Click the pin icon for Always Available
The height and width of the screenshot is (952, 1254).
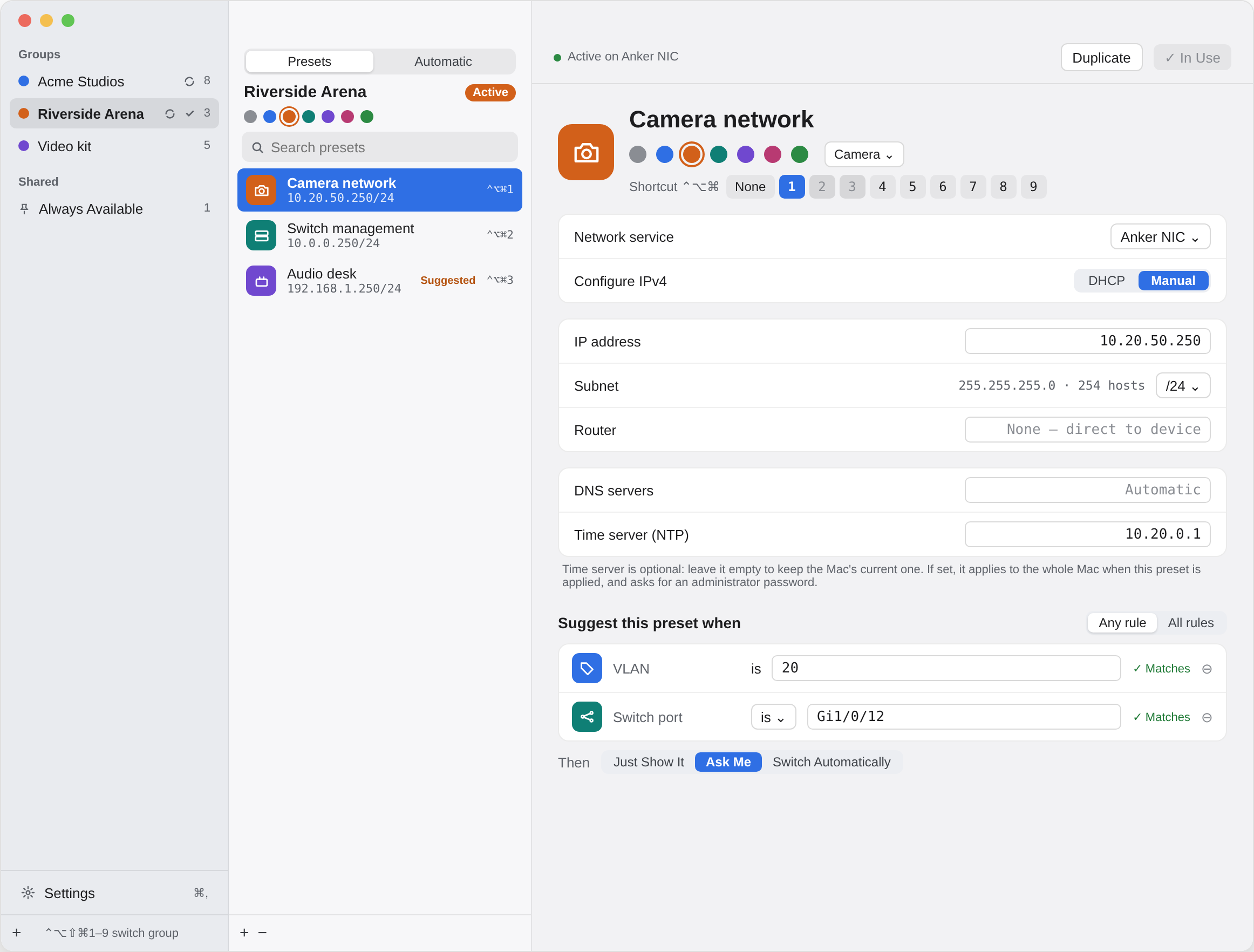(24, 209)
